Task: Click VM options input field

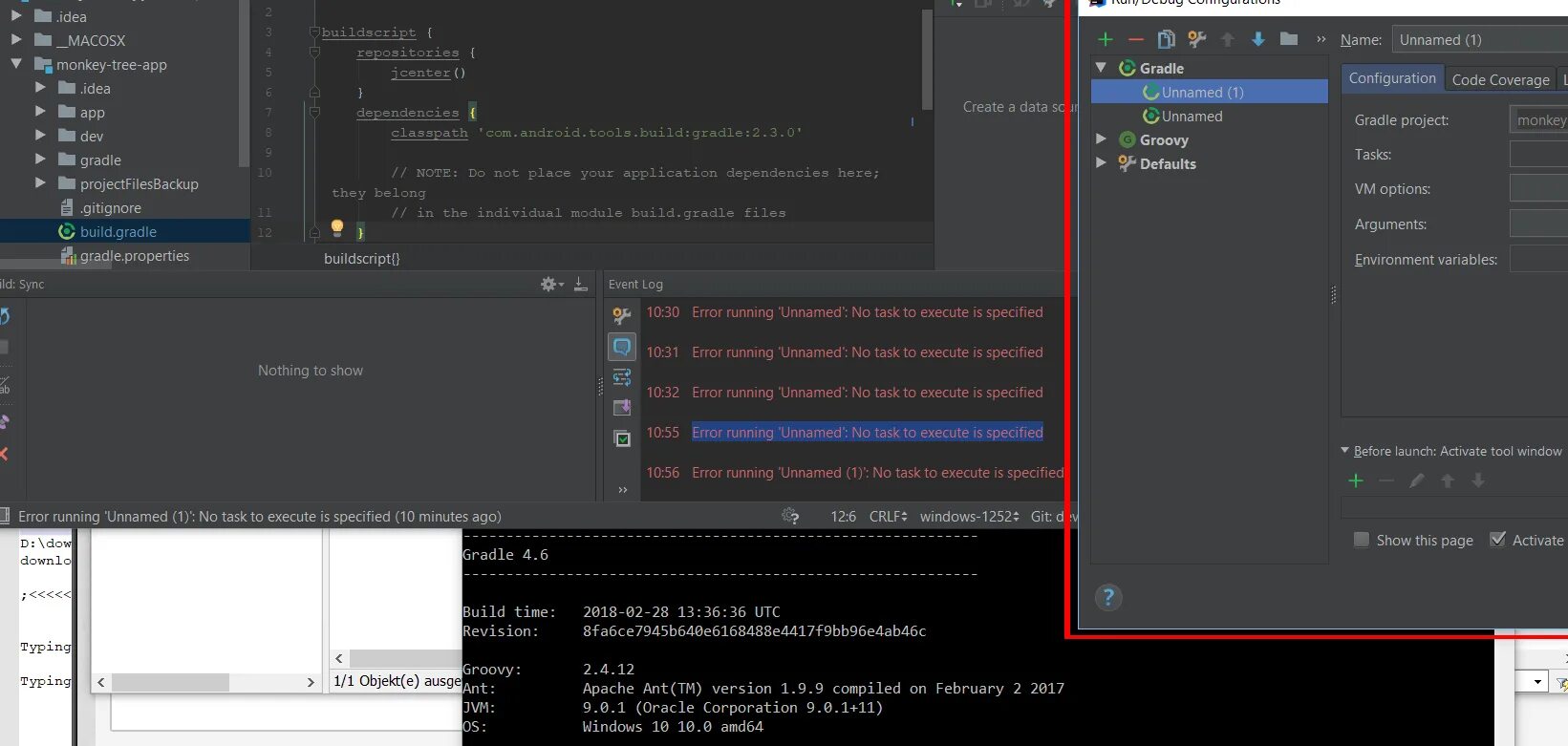Action: [x=1538, y=188]
